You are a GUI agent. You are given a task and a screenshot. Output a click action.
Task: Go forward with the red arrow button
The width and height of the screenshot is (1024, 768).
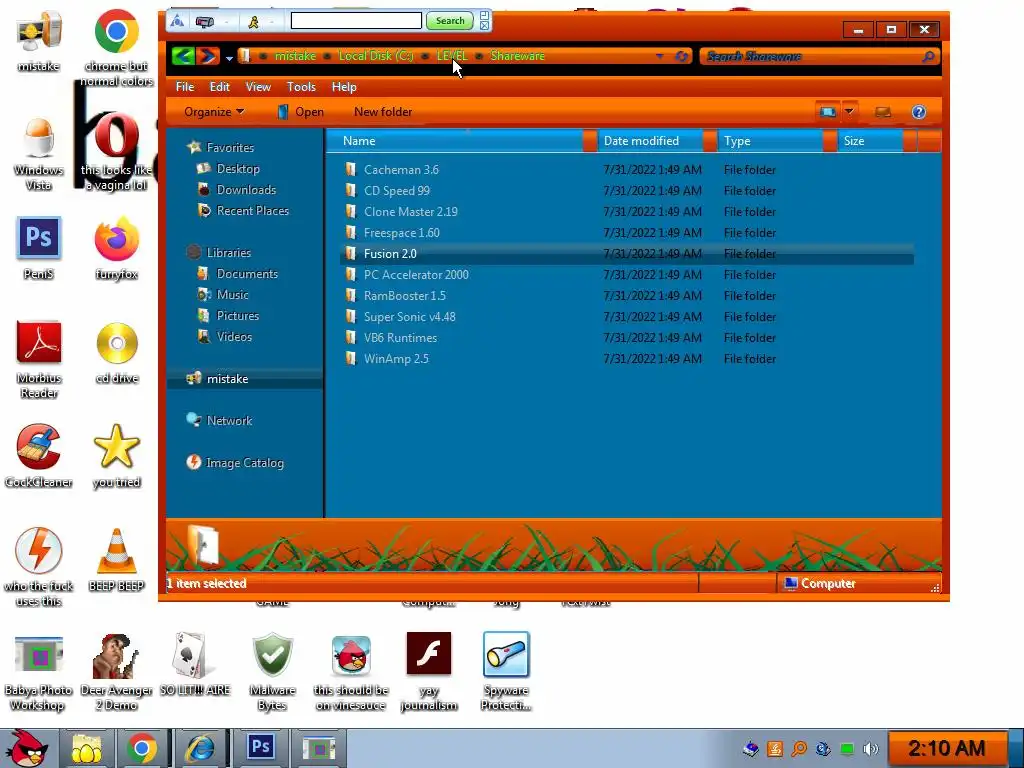(208, 56)
